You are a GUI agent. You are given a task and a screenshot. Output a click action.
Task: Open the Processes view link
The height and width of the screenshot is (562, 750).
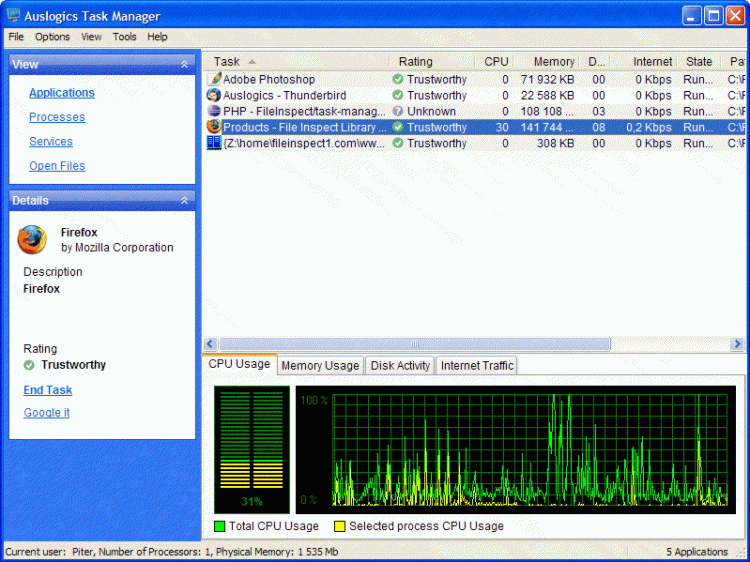(x=57, y=117)
